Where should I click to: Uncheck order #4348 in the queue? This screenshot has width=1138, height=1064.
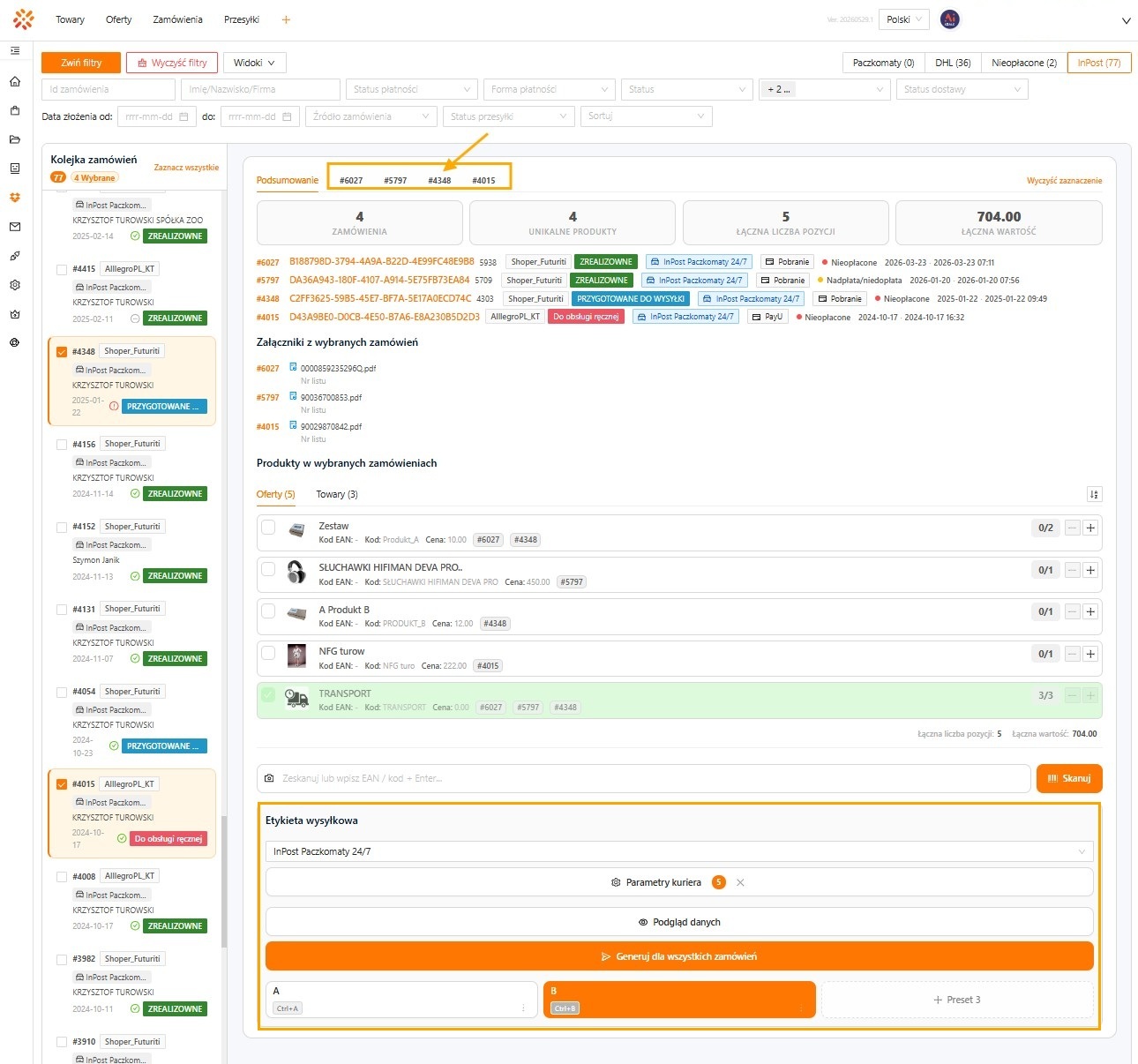(62, 351)
